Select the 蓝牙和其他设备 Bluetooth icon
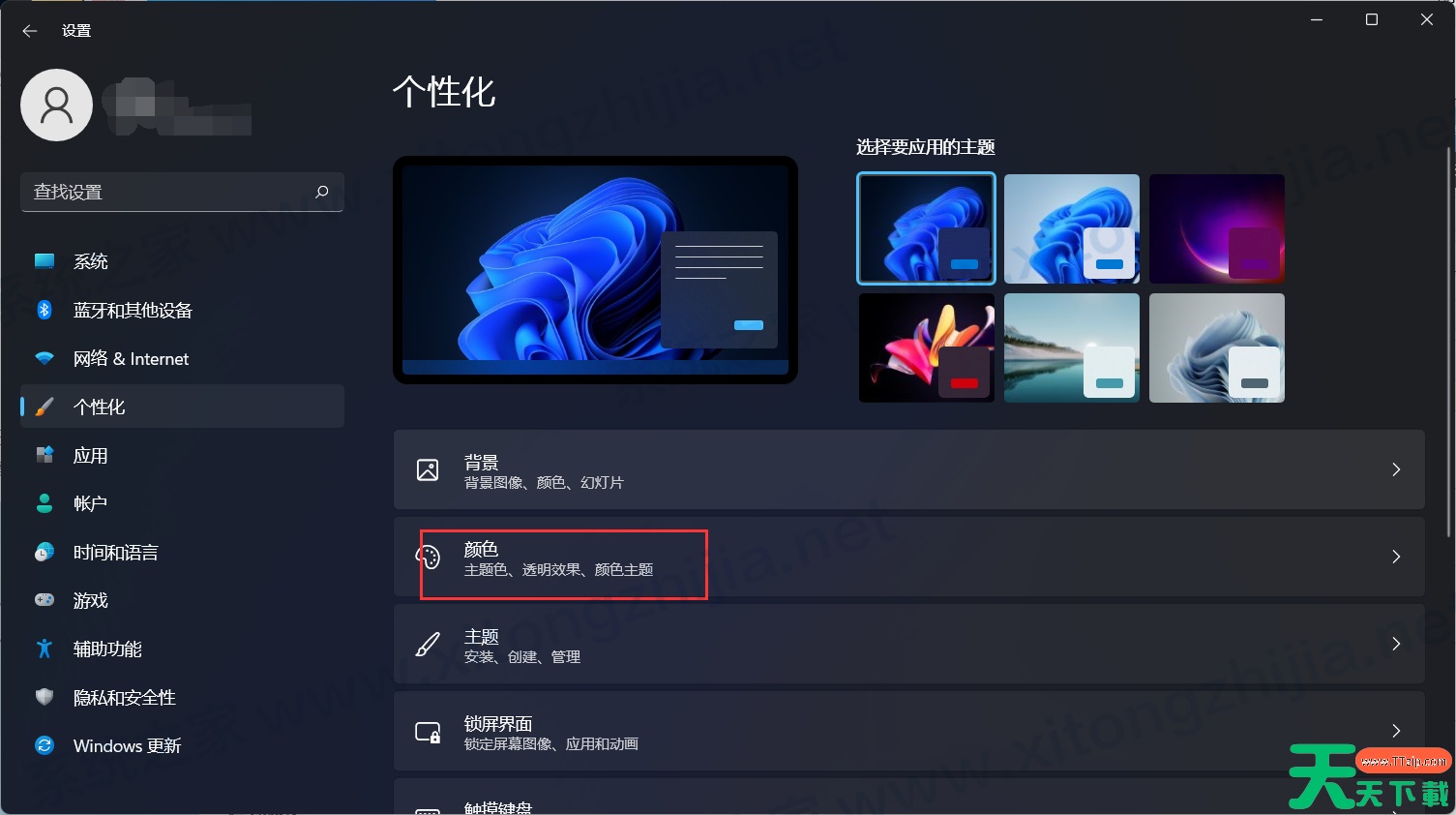This screenshot has height=815, width=1456. click(x=45, y=310)
